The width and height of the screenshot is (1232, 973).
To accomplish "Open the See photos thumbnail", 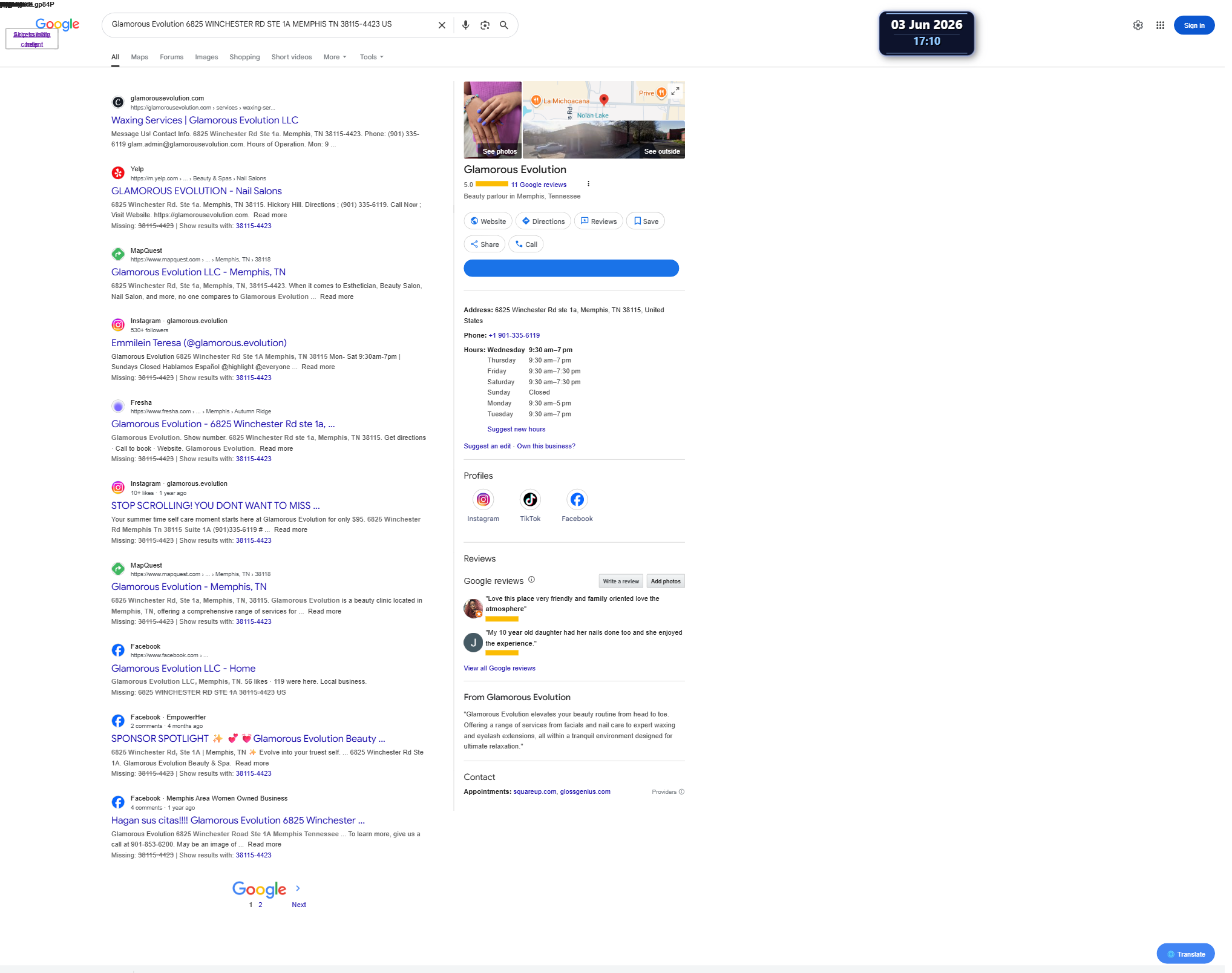I will click(x=493, y=120).
